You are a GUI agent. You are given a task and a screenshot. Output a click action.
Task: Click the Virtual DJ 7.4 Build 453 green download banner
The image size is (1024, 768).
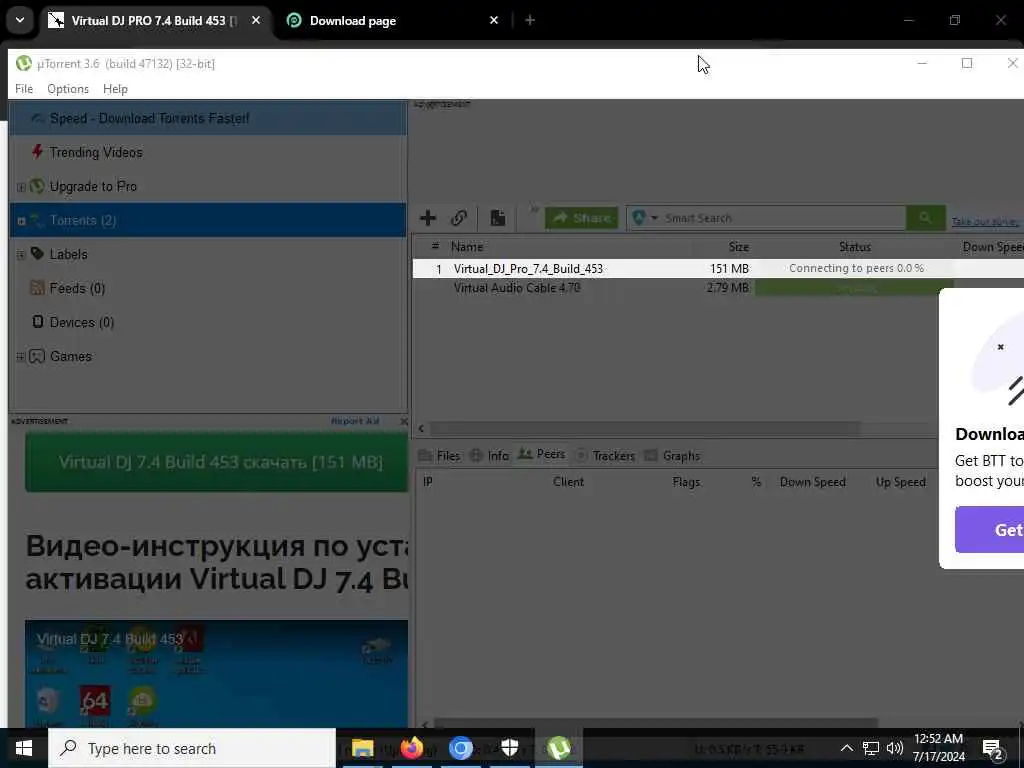pyautogui.click(x=216, y=462)
